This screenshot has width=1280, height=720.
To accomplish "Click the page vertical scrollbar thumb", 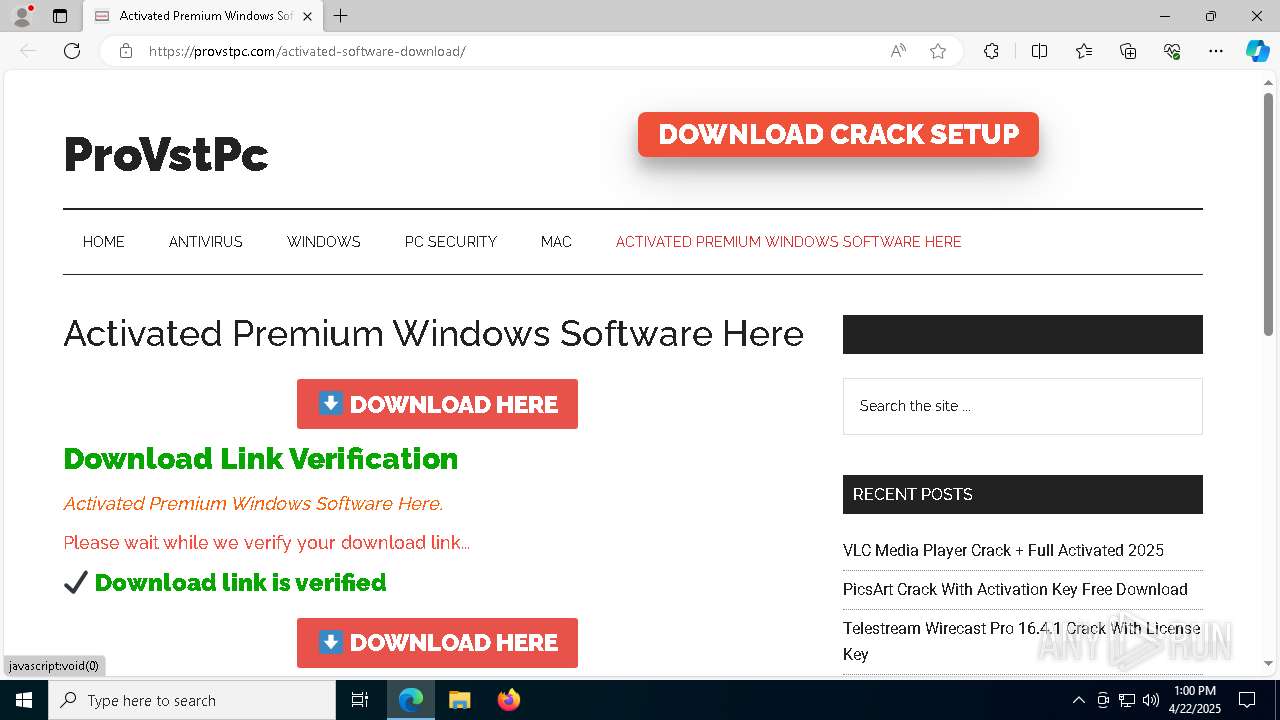I will pyautogui.click(x=1268, y=215).
